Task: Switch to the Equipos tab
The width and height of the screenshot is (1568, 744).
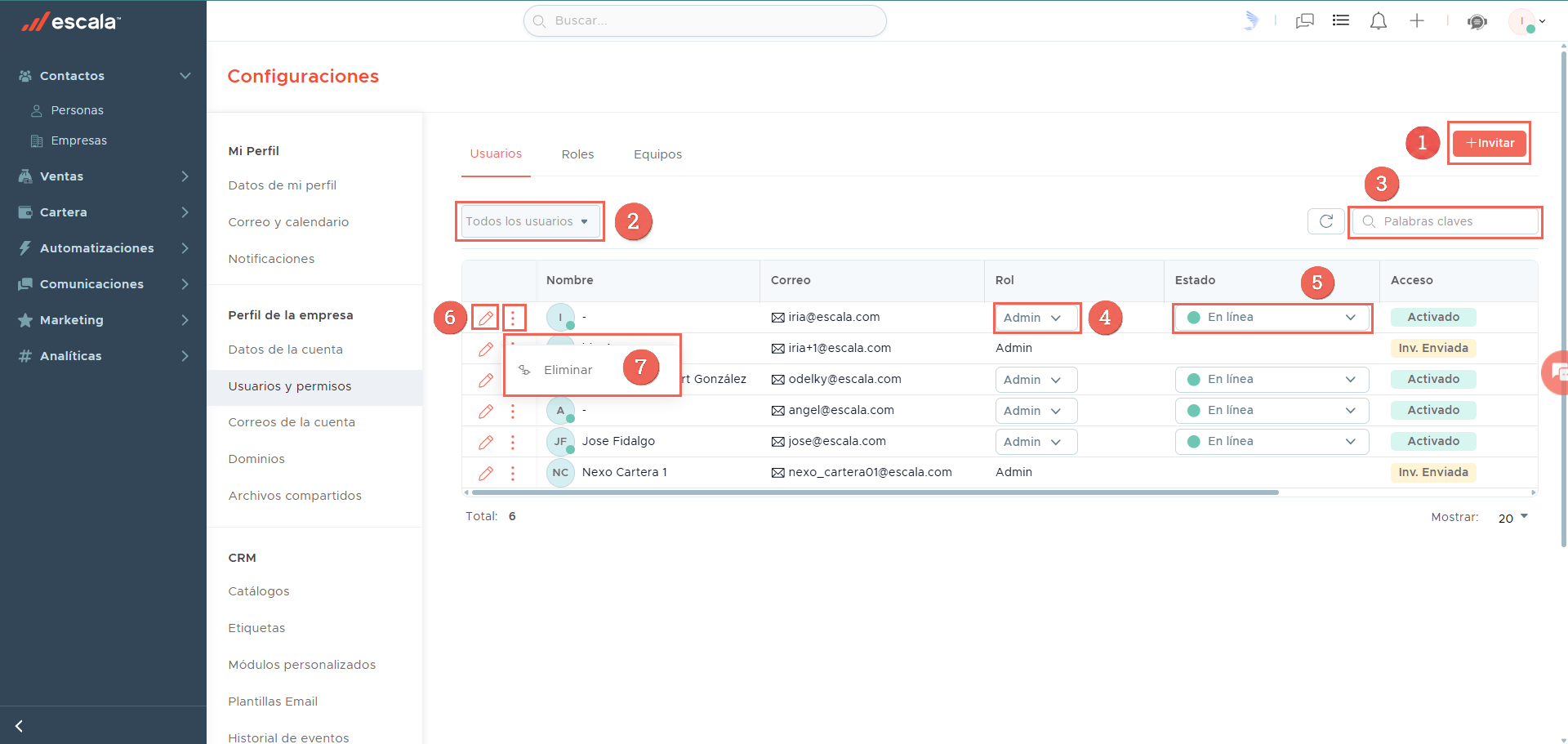Action: coord(657,154)
